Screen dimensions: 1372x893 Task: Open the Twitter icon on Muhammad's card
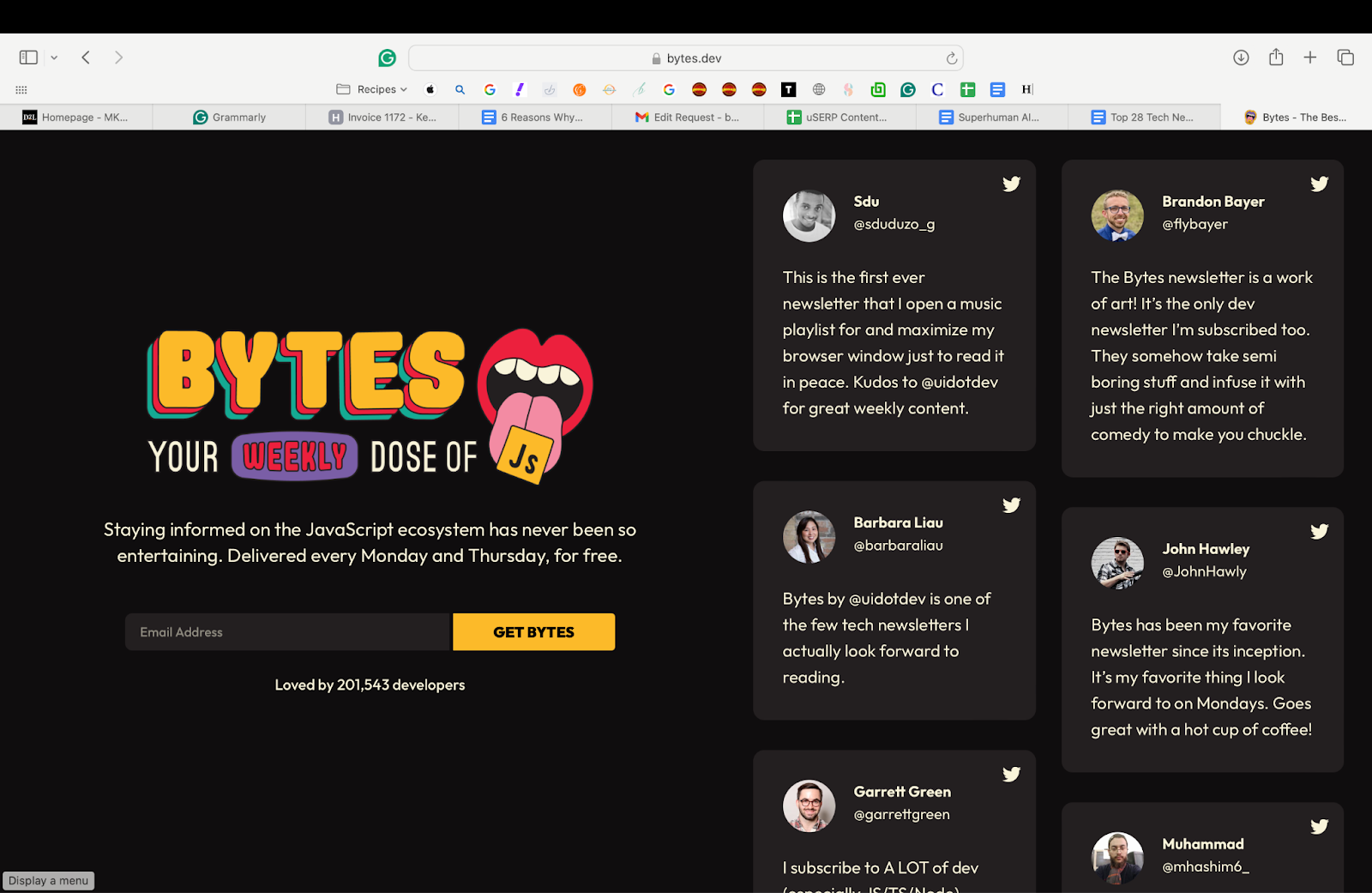(1320, 827)
